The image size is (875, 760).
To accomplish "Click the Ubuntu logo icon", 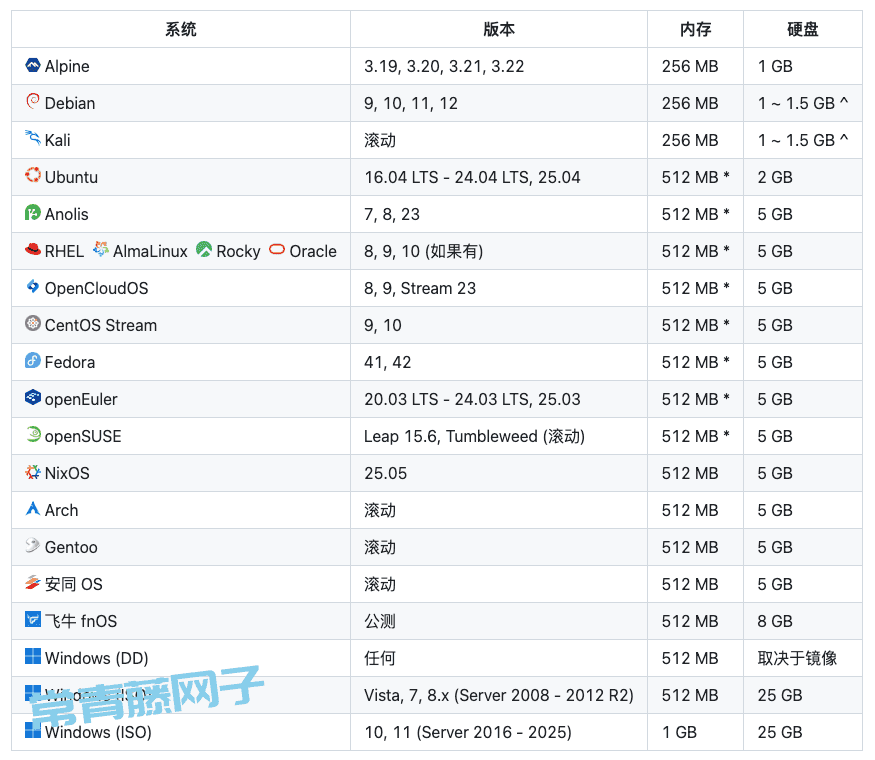I will coord(33,175).
